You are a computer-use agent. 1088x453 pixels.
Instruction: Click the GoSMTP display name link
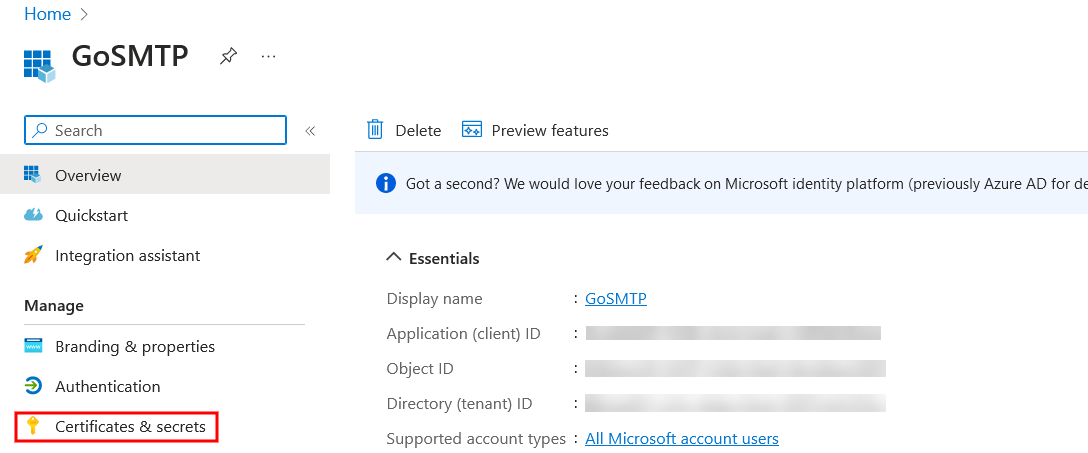(616, 298)
